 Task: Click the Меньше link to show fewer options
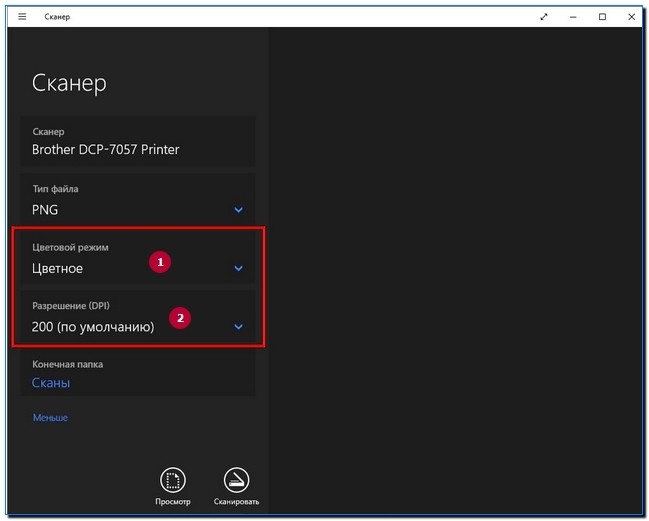[x=50, y=417]
